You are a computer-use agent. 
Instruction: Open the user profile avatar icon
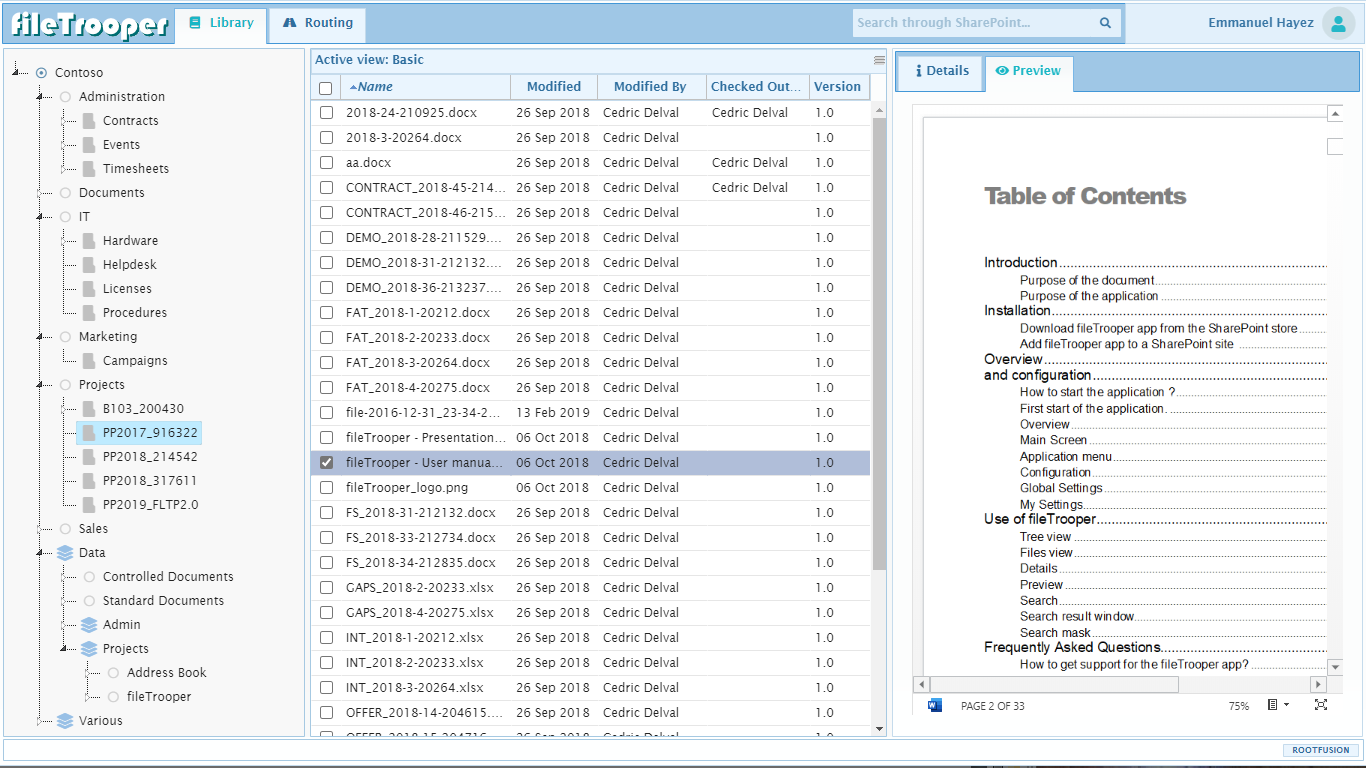point(1338,23)
